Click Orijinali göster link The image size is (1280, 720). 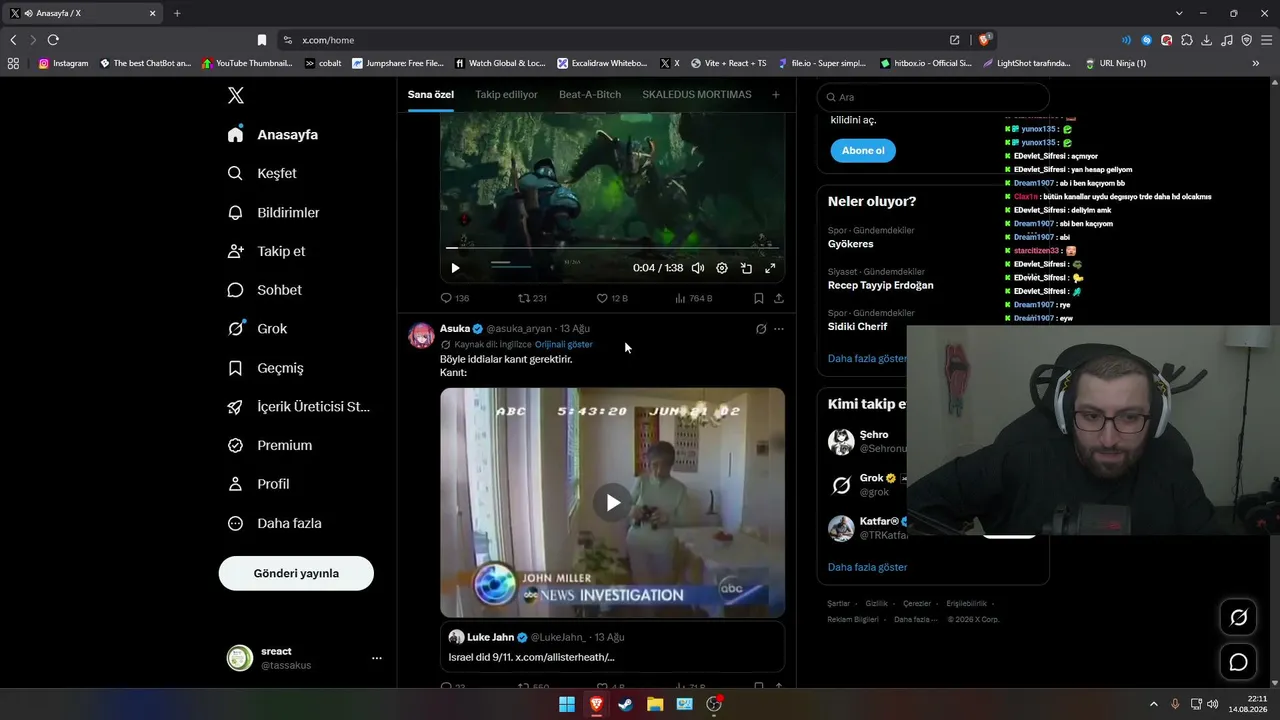point(564,344)
